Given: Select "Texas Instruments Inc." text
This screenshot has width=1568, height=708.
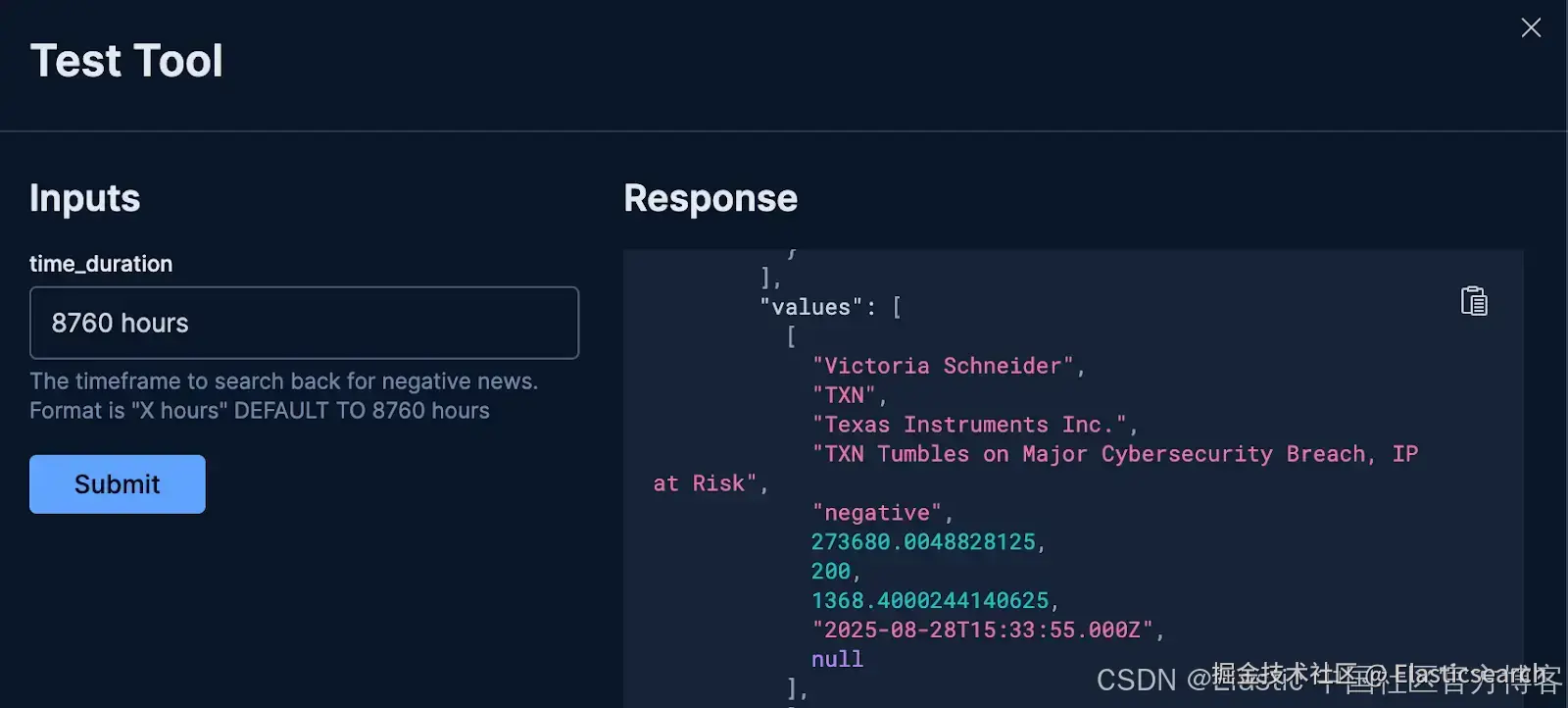Looking at the screenshot, I should point(969,425).
